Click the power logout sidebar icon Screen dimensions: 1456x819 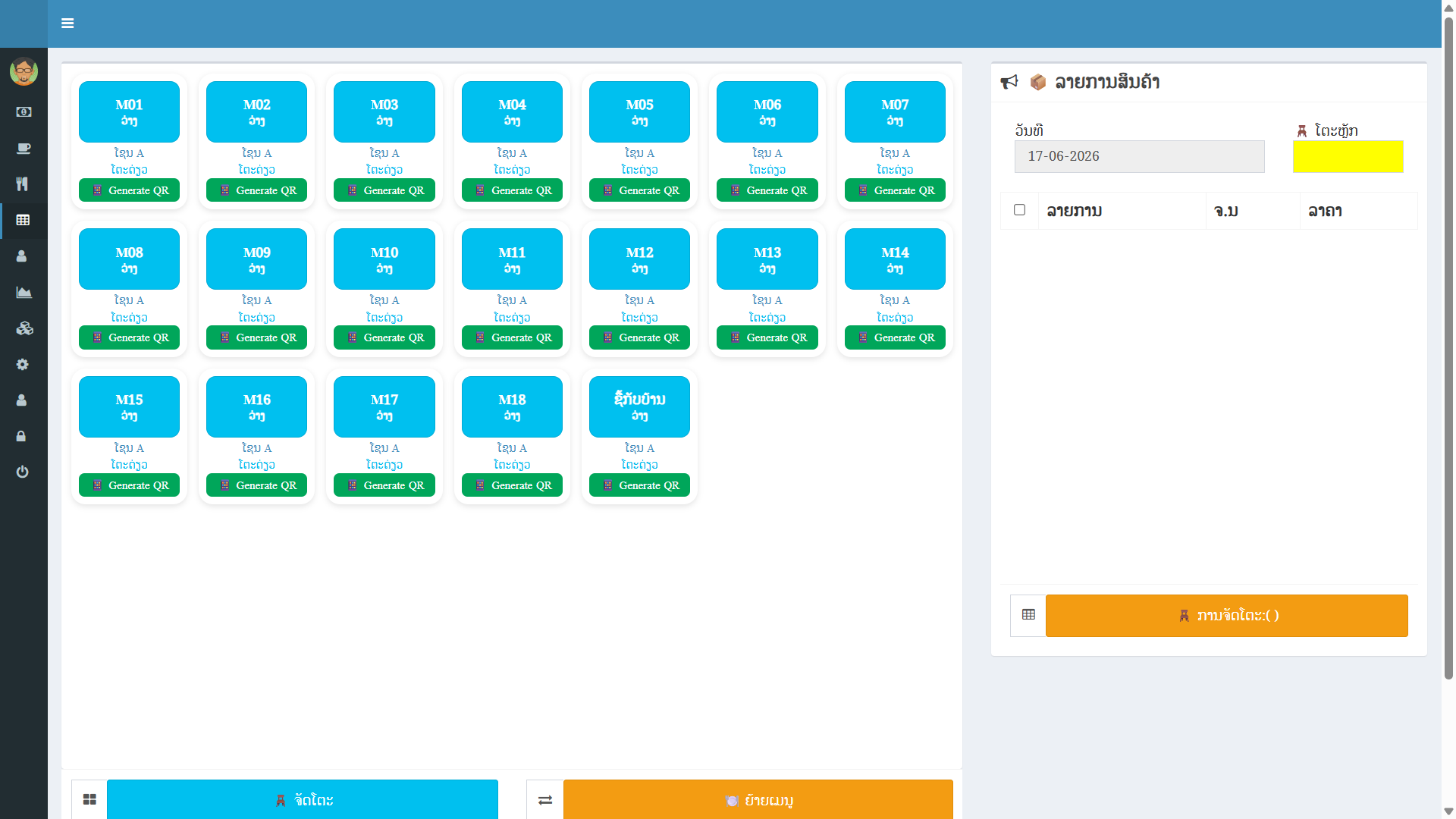(23, 472)
